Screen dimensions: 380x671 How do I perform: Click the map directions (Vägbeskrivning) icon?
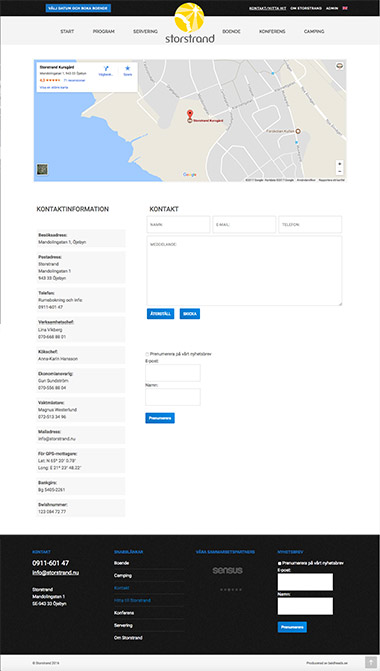coord(106,68)
